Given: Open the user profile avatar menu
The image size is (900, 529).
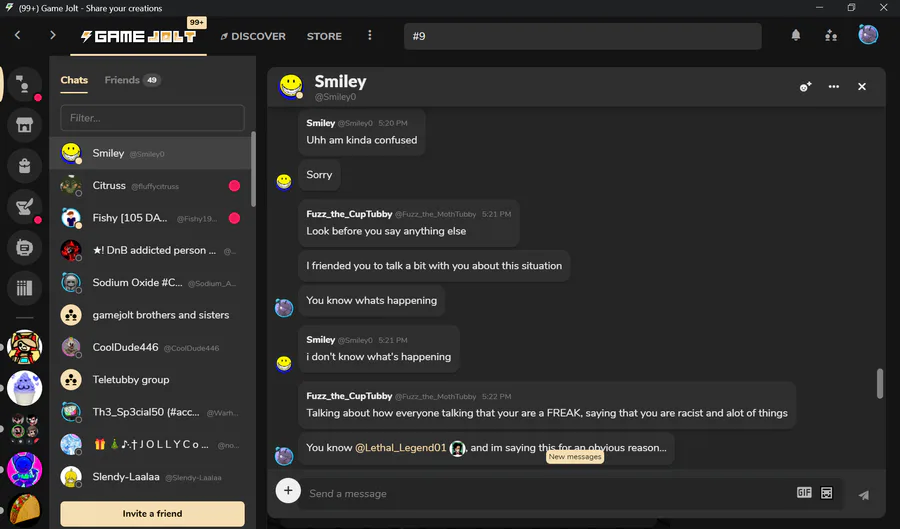Looking at the screenshot, I should click(x=868, y=35).
